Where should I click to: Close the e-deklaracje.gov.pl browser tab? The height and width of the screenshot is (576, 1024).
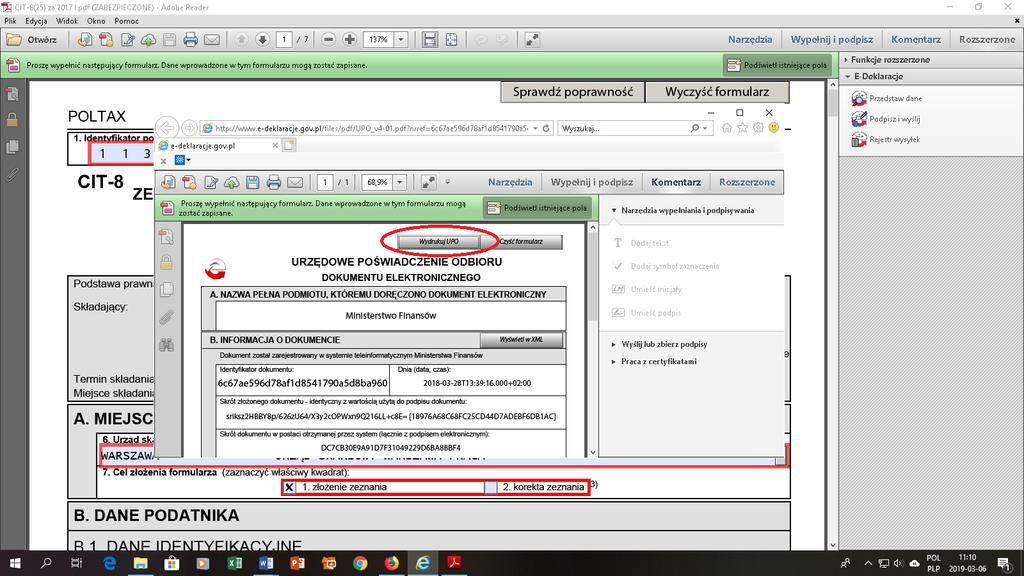275,146
